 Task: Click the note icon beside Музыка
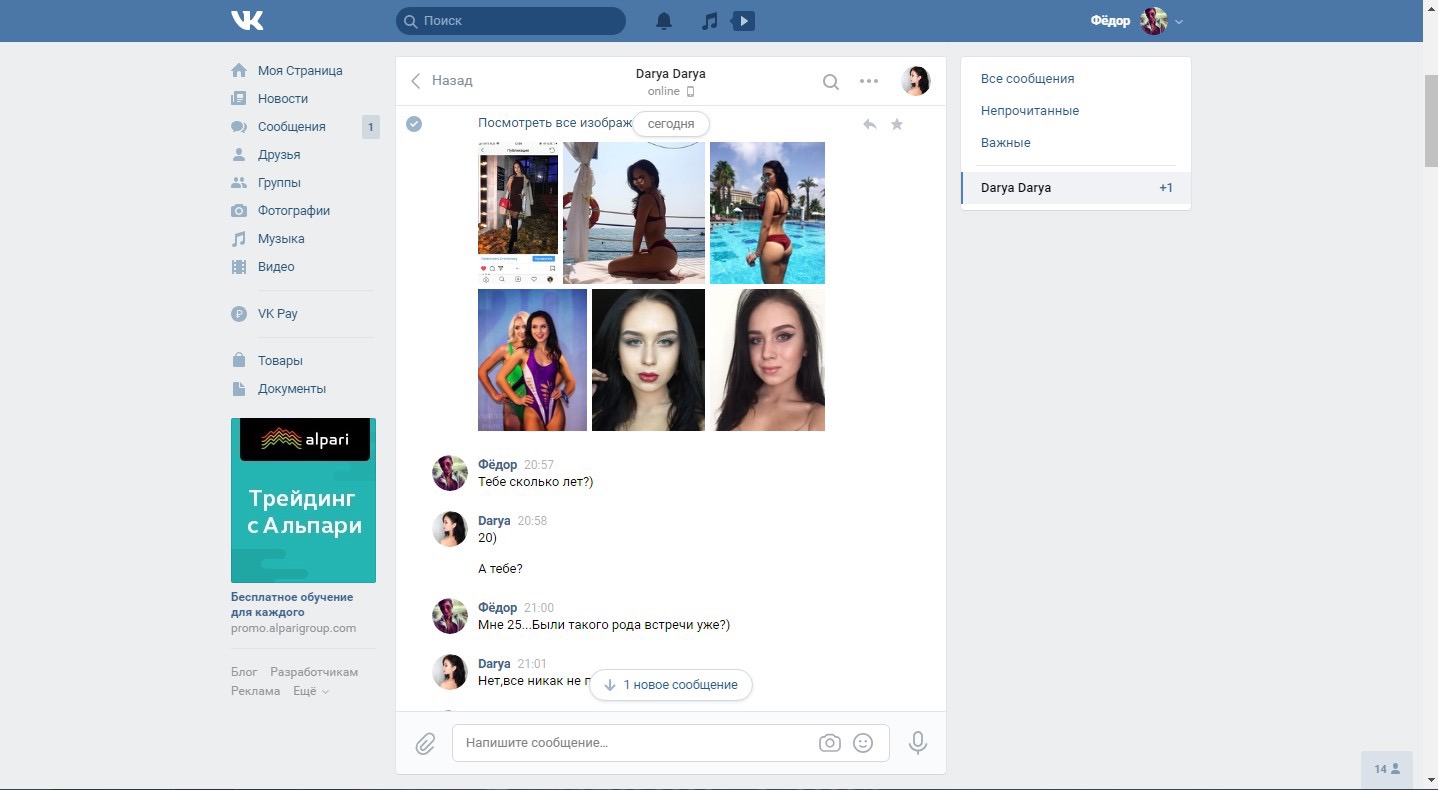[x=239, y=239]
